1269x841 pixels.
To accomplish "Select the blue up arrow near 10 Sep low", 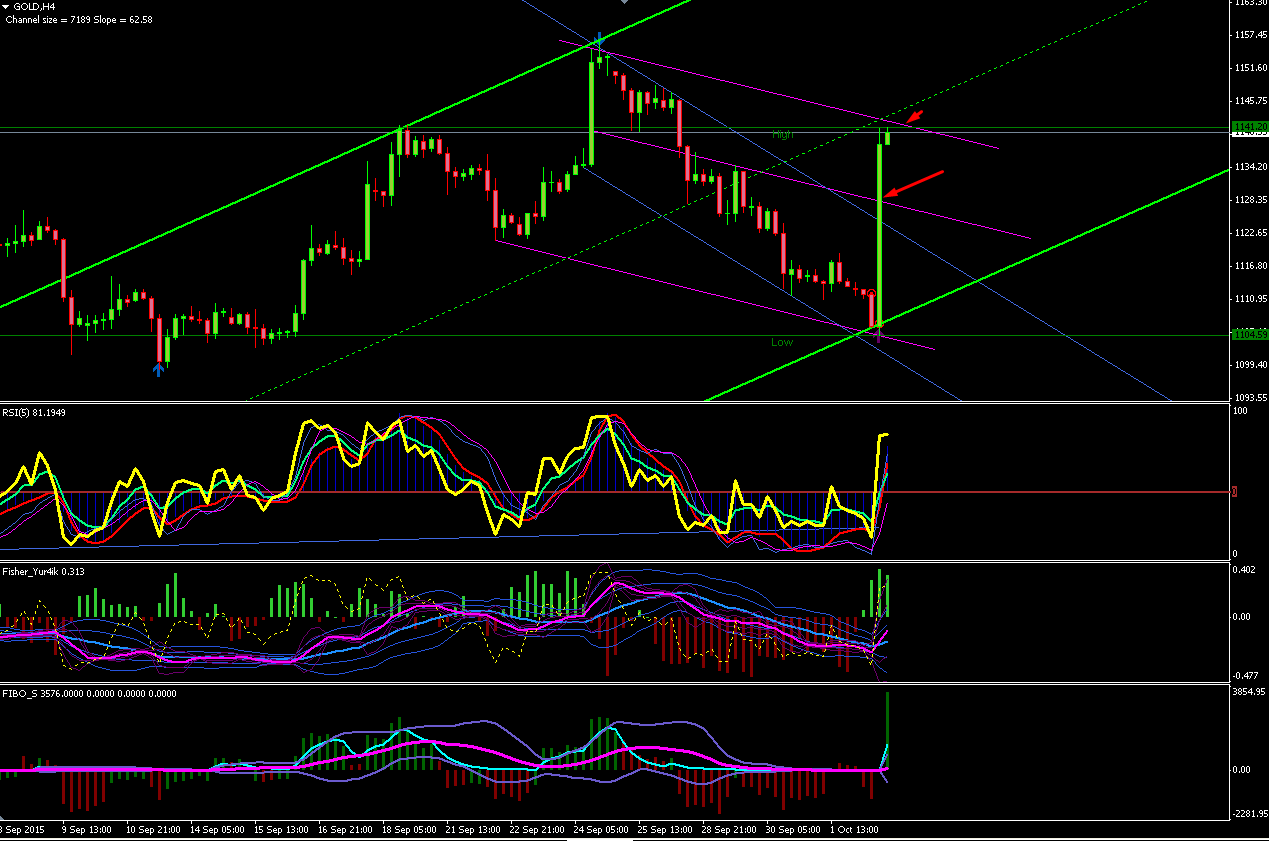I will point(158,370).
